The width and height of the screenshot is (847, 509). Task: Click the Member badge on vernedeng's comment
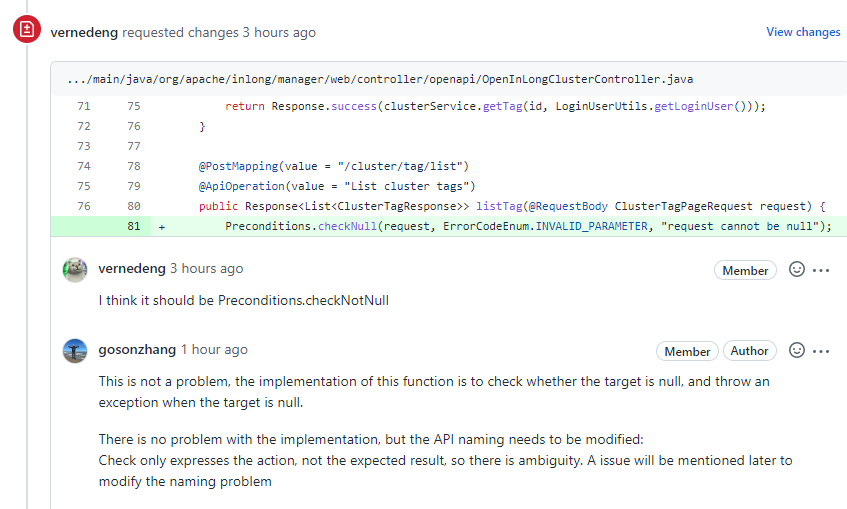coord(745,270)
